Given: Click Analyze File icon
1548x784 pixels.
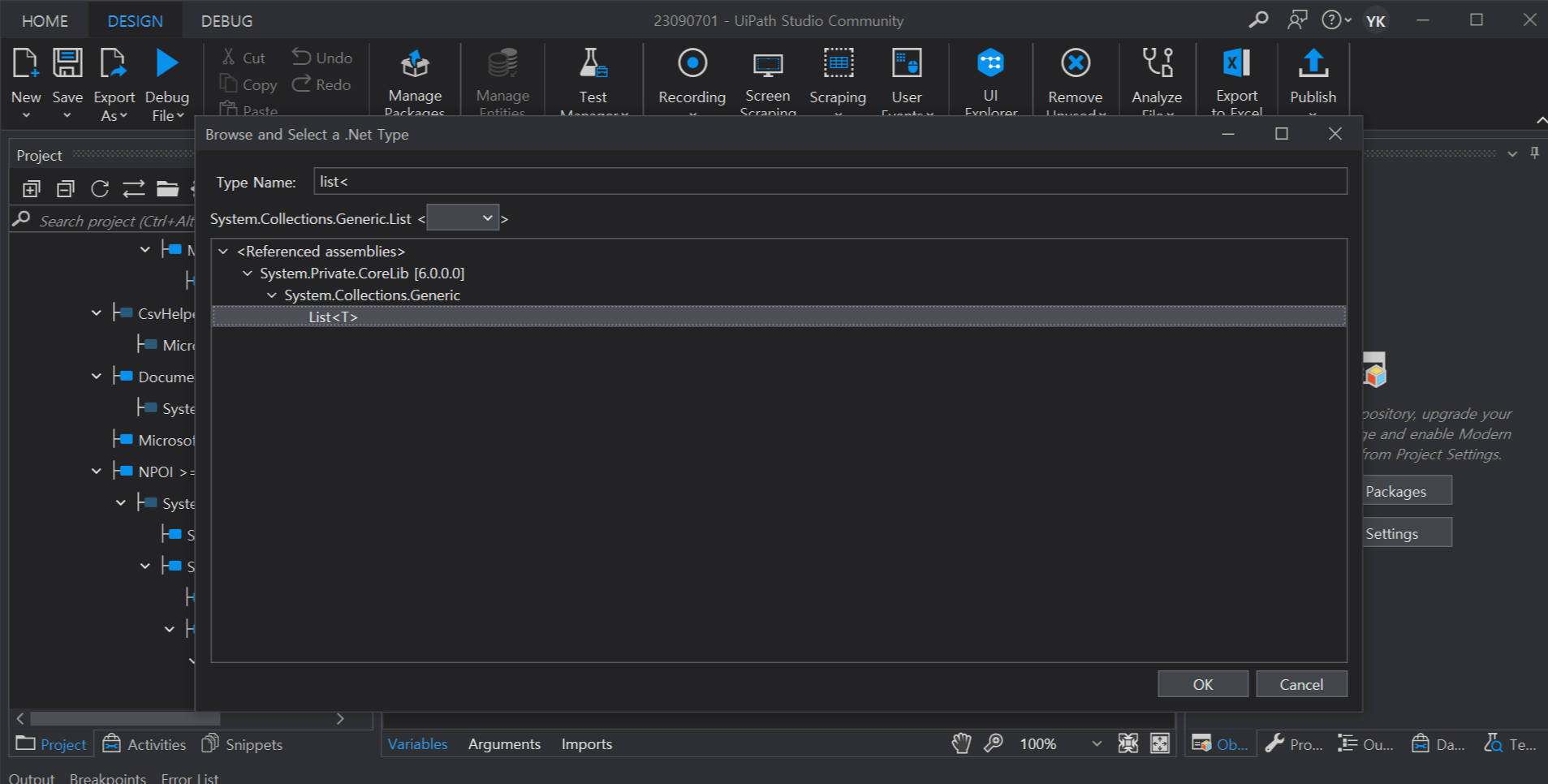Looking at the screenshot, I should [x=1158, y=63].
